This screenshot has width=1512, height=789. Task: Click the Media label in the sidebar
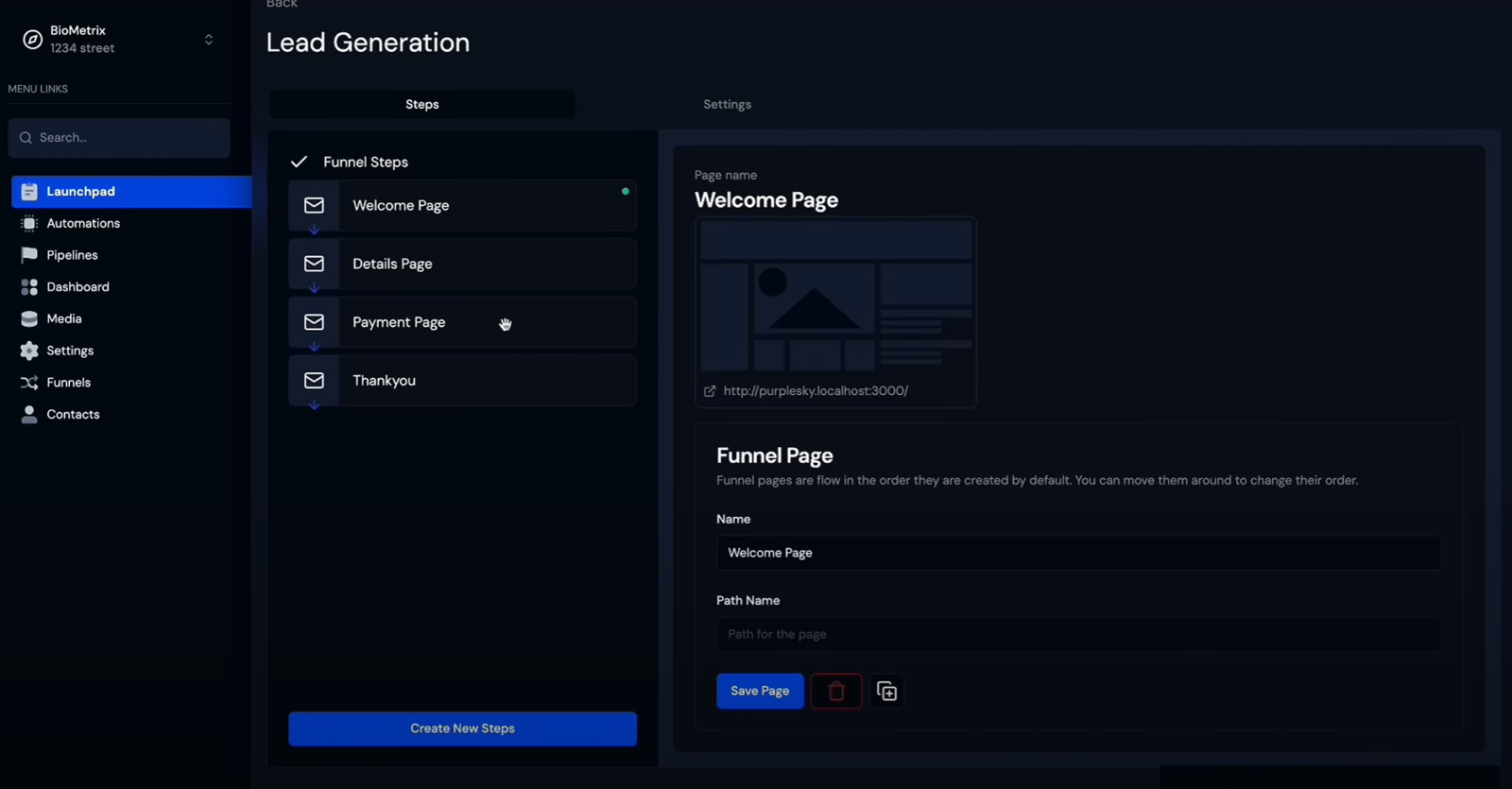tap(64, 319)
